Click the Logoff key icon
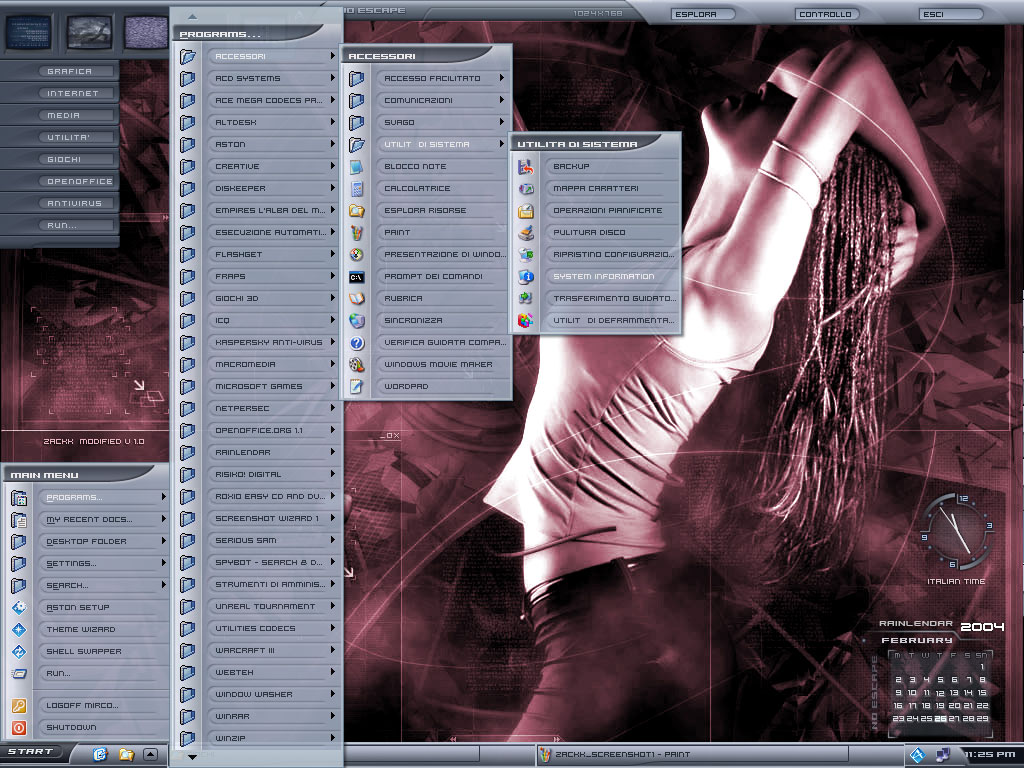Screen dimensions: 1024x768 [x=19, y=706]
